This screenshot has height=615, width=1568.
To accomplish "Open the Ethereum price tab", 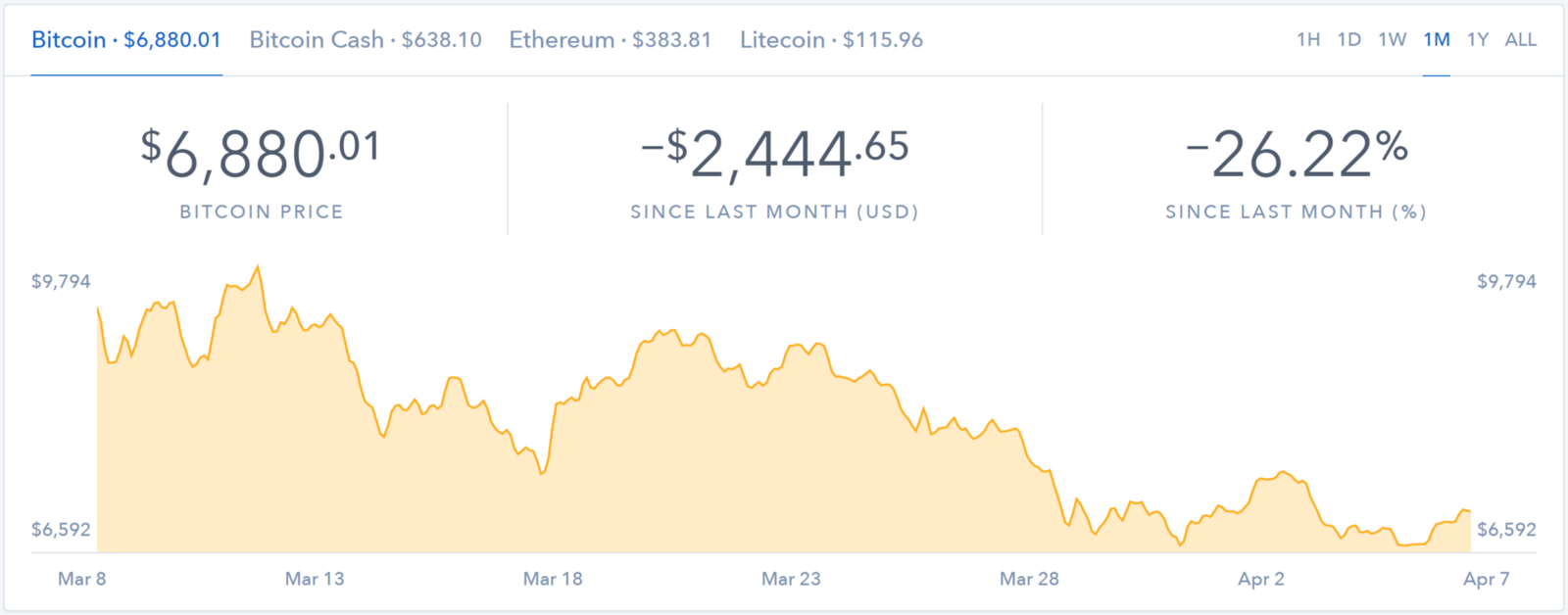I will (x=610, y=40).
